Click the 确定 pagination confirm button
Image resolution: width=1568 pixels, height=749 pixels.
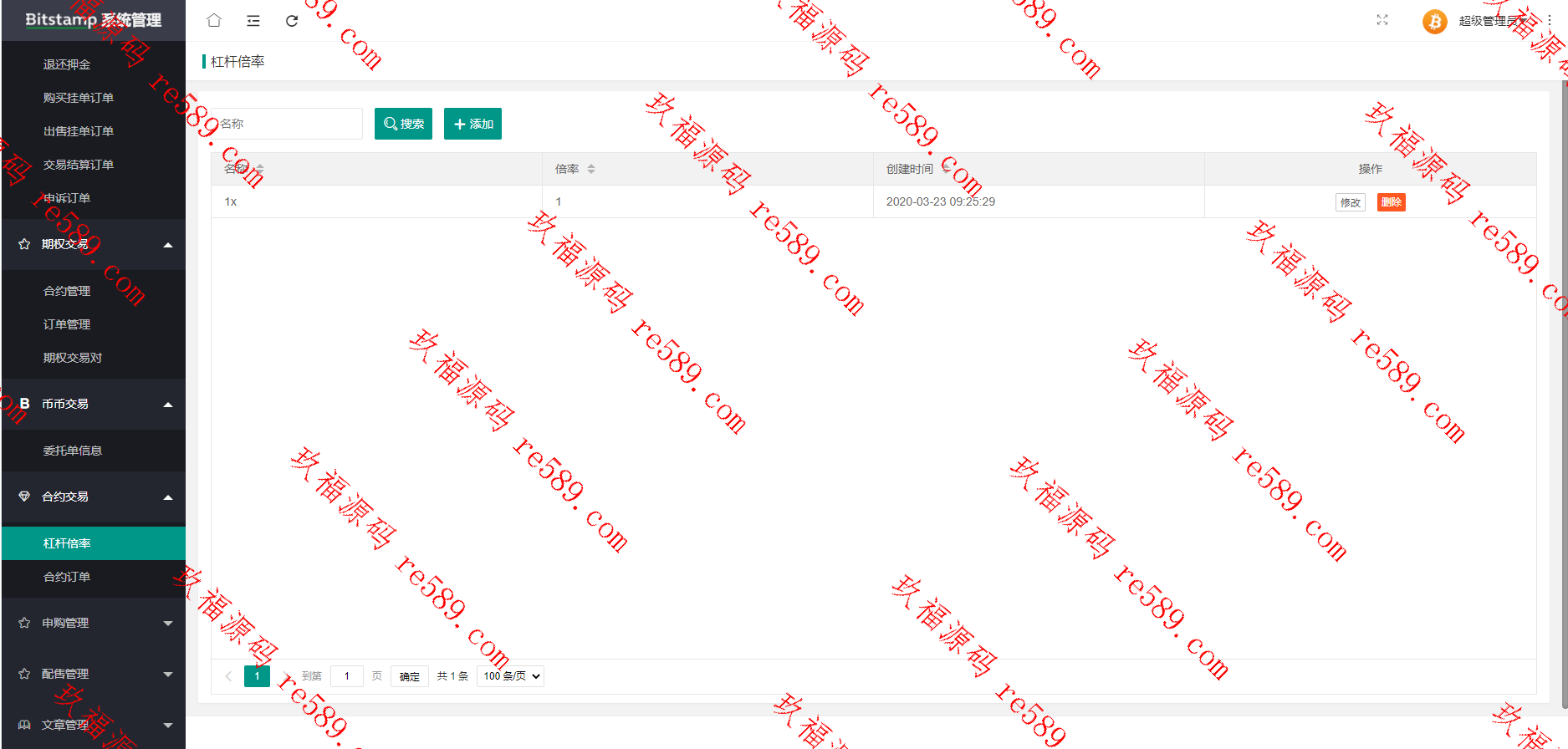click(x=410, y=676)
